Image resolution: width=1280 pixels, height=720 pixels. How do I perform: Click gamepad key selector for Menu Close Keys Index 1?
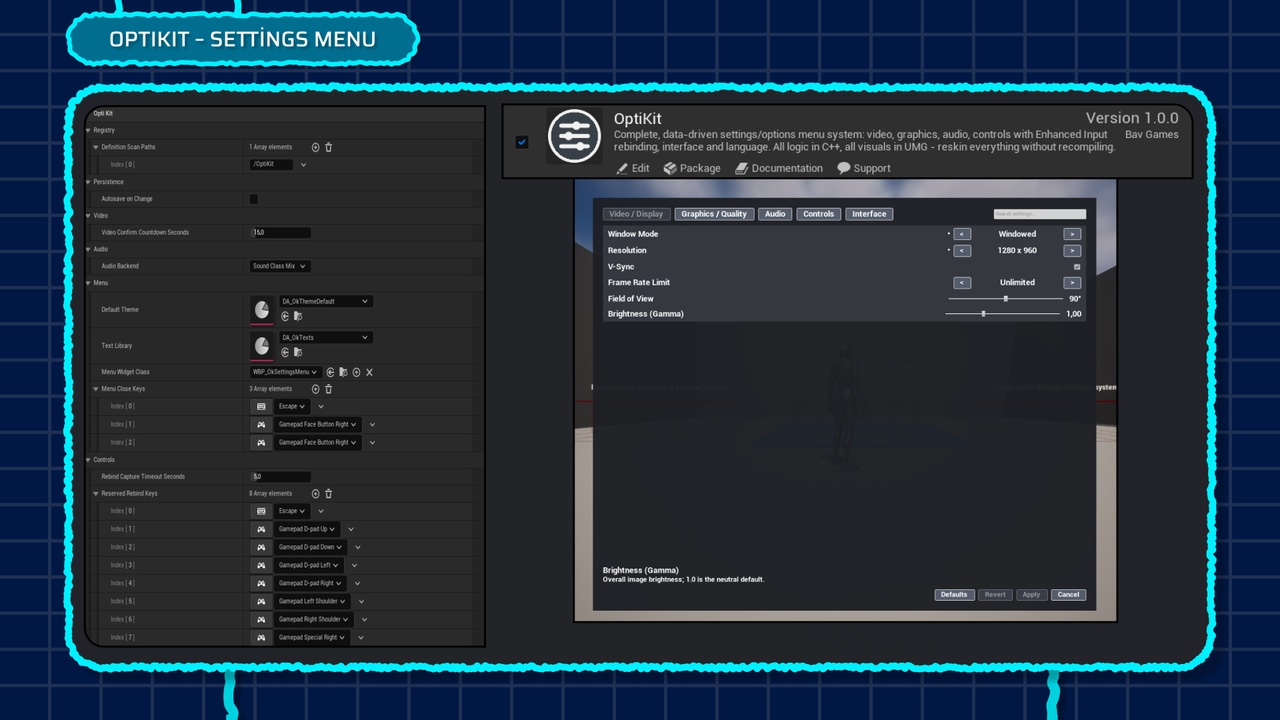(x=261, y=425)
